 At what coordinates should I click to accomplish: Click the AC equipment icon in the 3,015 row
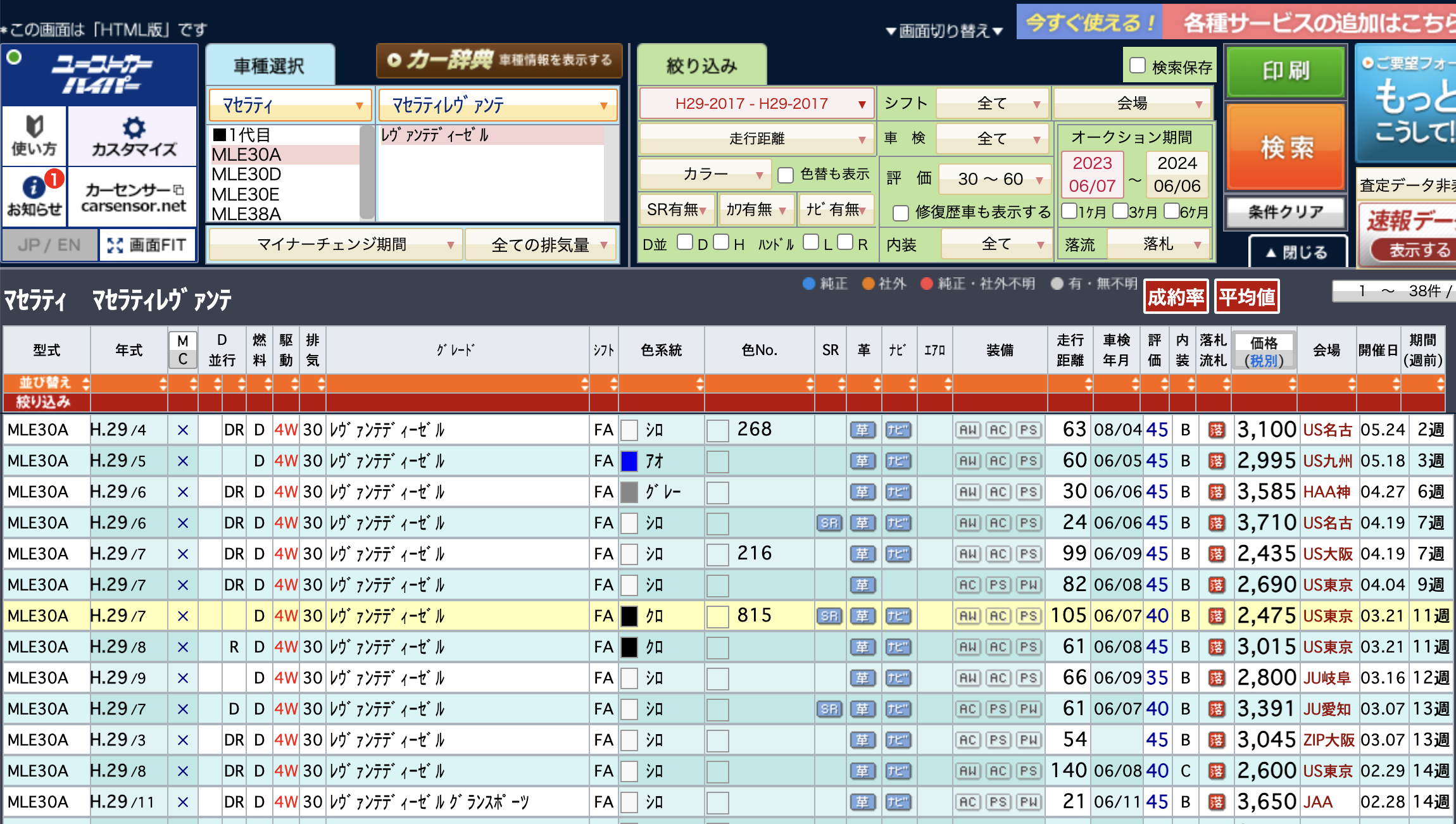pos(998,647)
